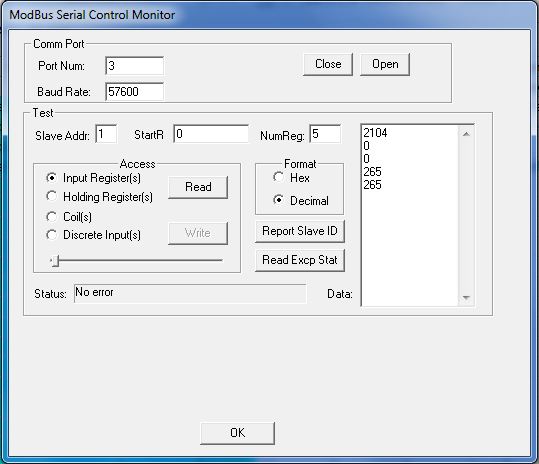Click the last Data row: the second 265 value
The height and width of the screenshot is (464, 539).
coord(372,185)
